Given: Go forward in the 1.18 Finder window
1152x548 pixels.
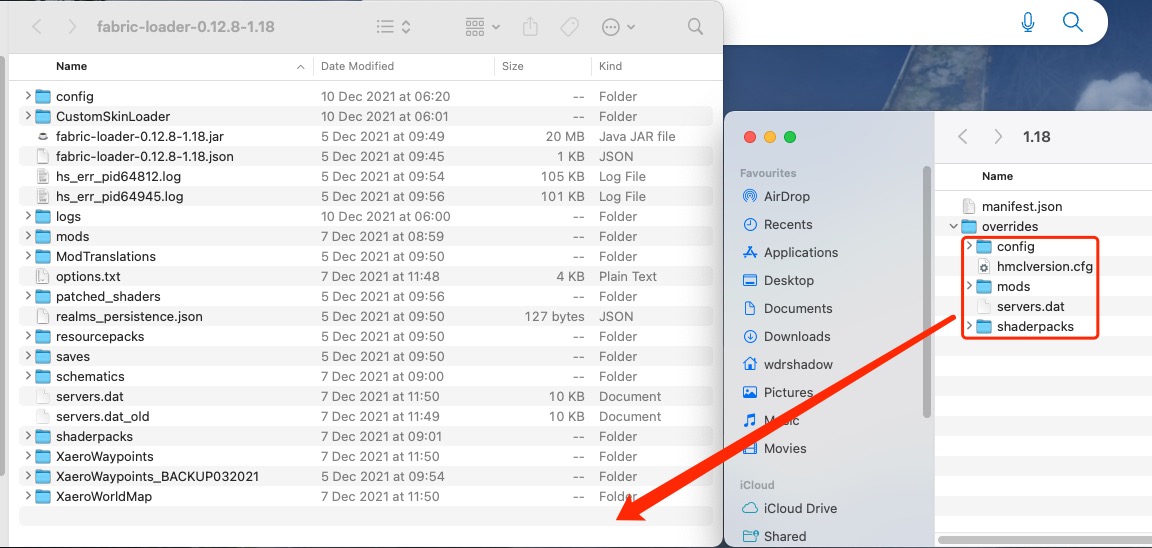Looking at the screenshot, I should pyautogui.click(x=997, y=137).
